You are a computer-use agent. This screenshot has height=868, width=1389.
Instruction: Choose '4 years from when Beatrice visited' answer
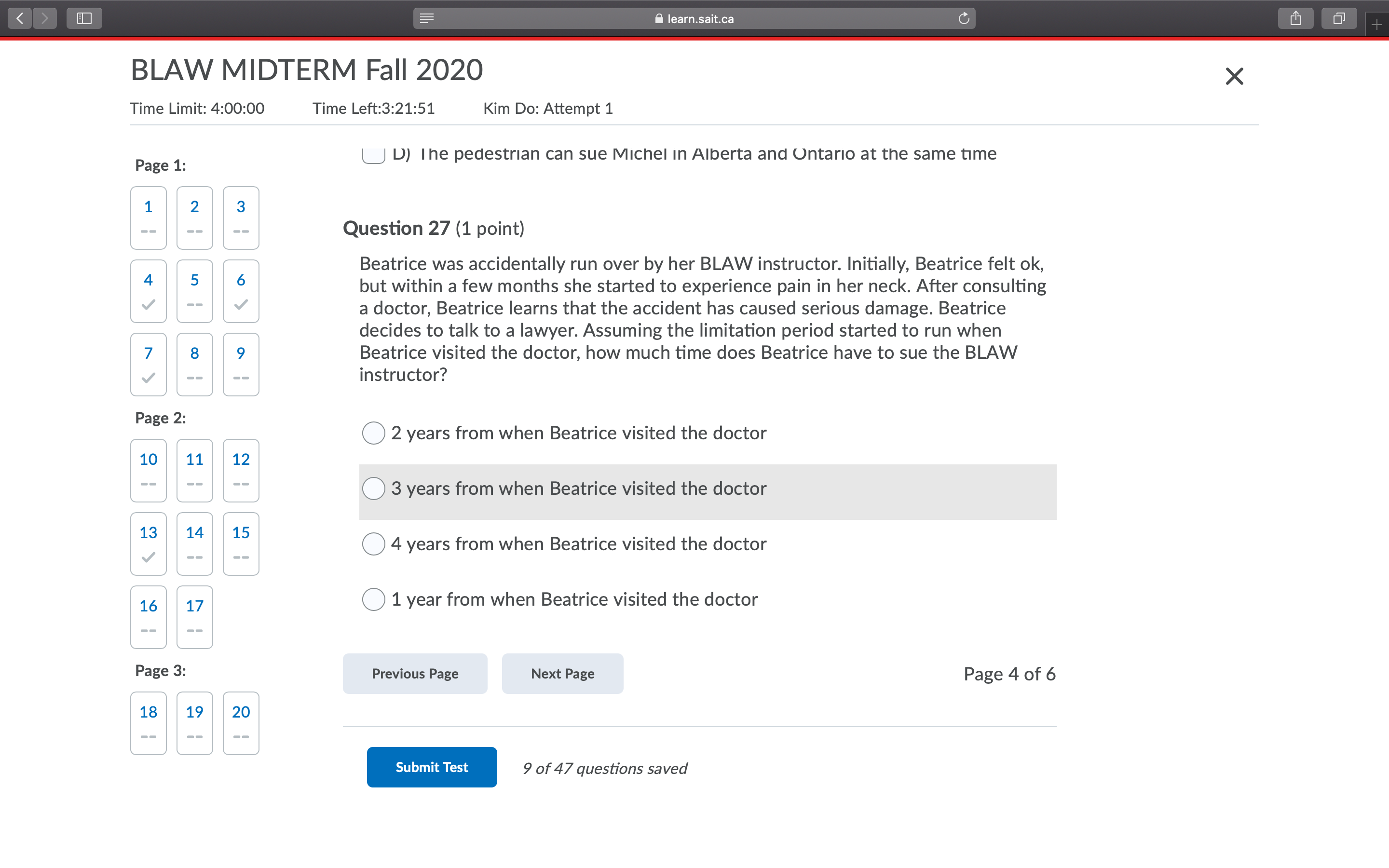tap(374, 543)
